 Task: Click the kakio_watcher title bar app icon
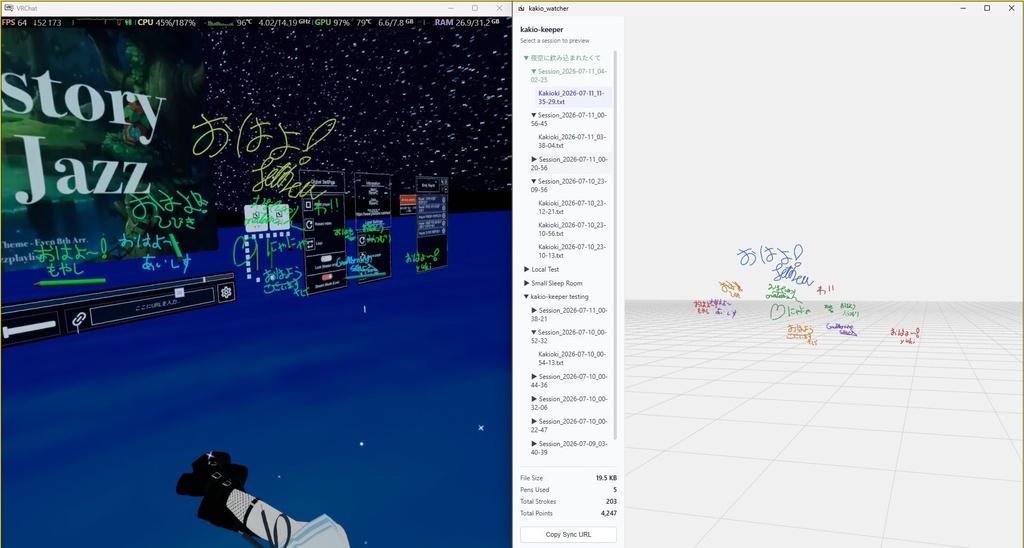pos(521,8)
